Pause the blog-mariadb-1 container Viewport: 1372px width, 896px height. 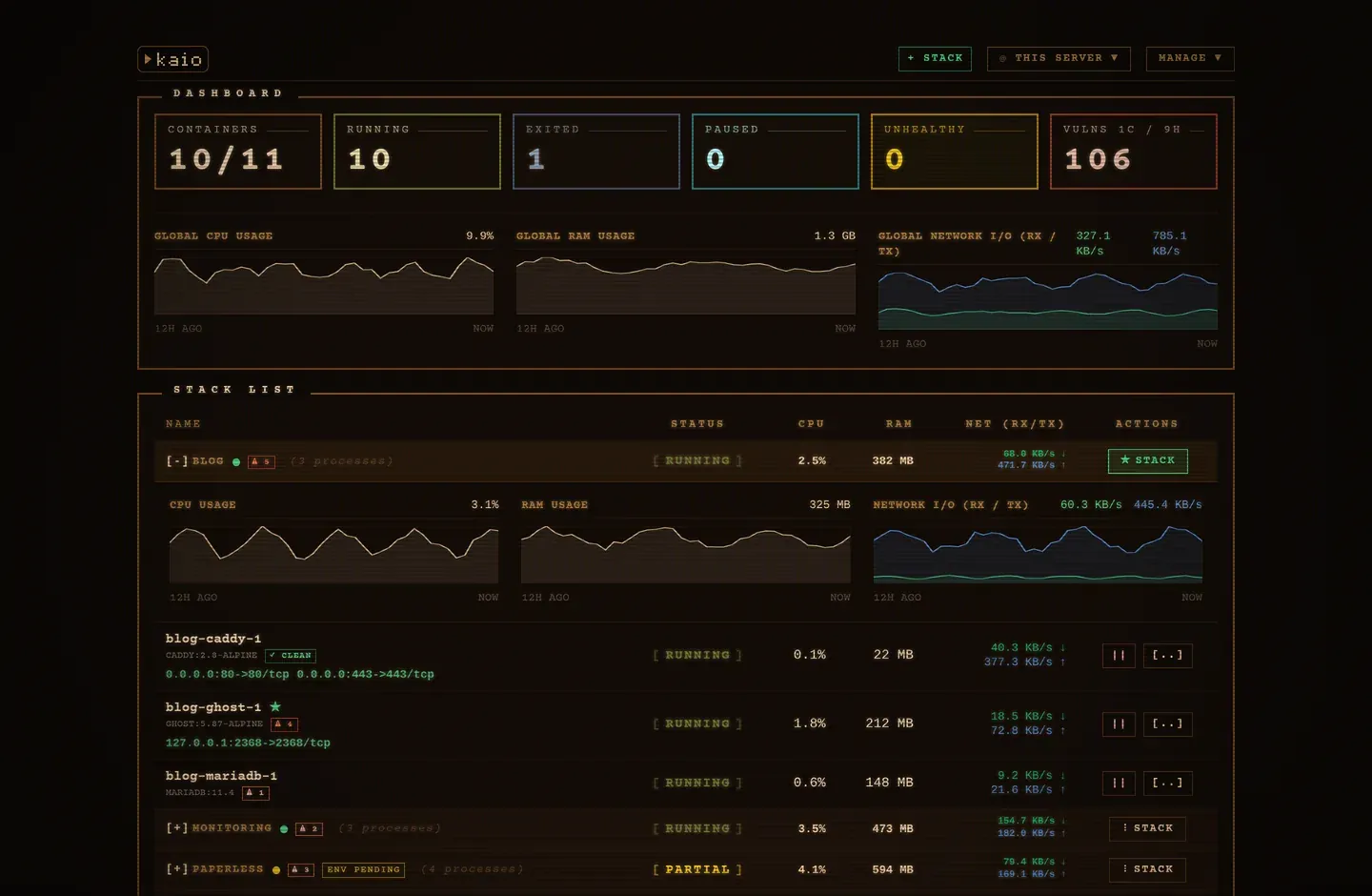coord(1119,784)
